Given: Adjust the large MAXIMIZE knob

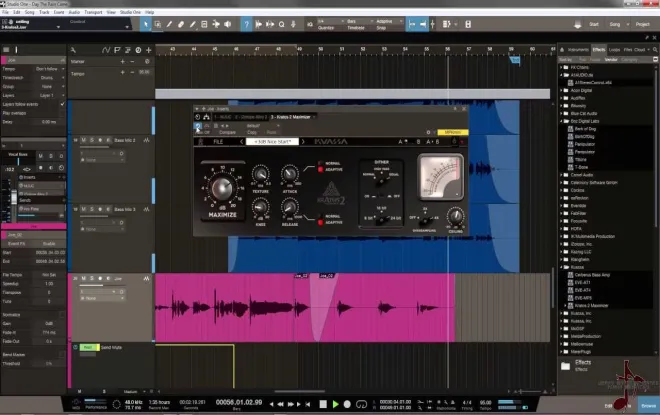Looking at the screenshot, I should pyautogui.click(x=222, y=188).
